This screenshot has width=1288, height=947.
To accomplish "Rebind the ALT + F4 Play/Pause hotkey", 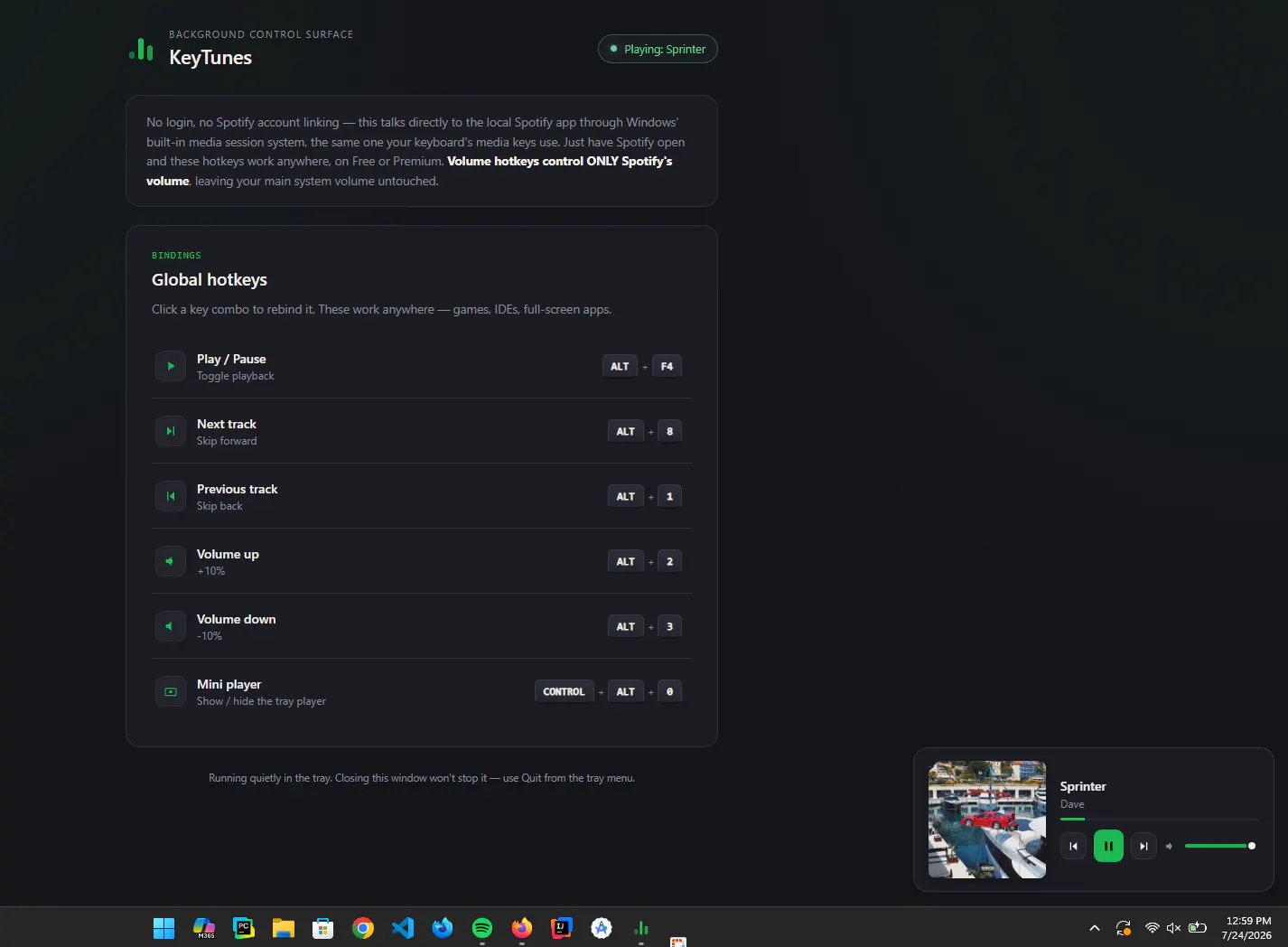I will point(642,366).
